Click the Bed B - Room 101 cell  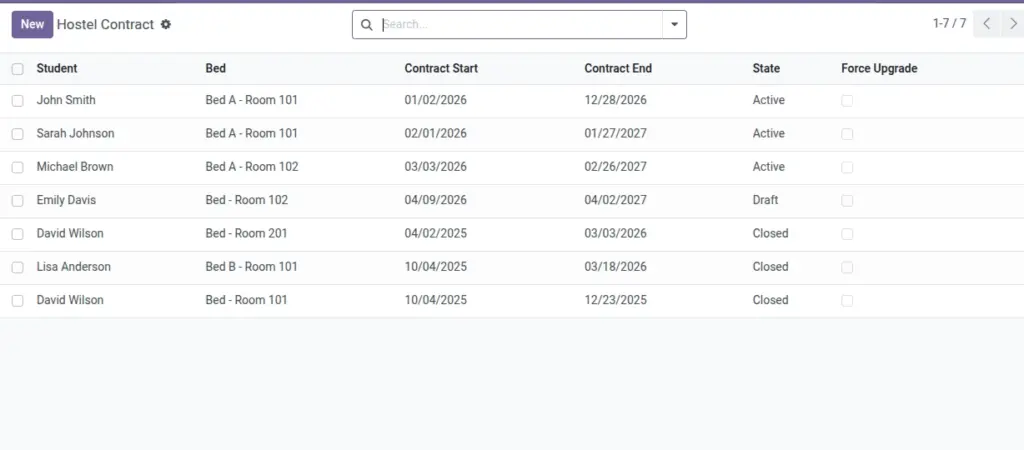[251, 266]
